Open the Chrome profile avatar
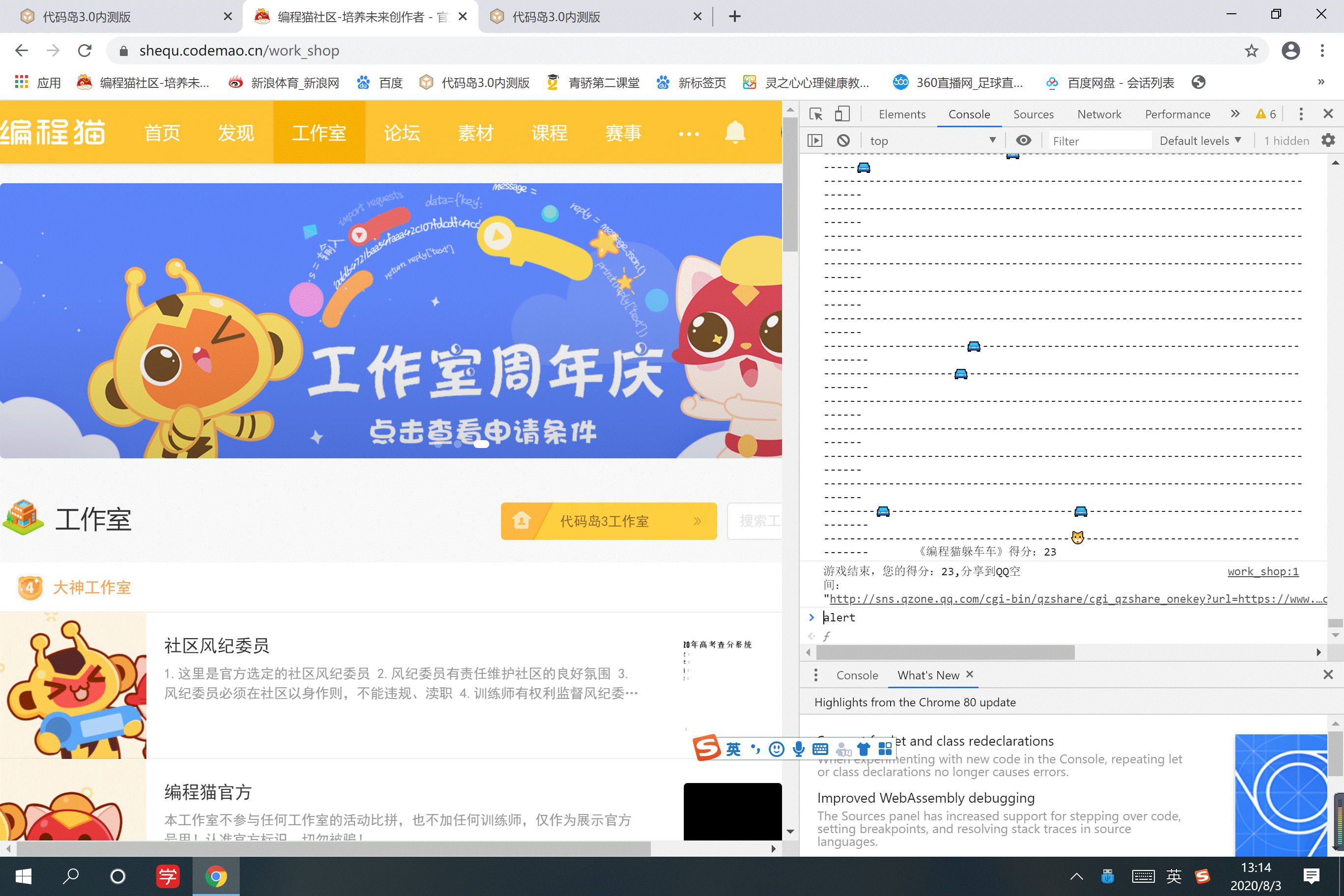 click(x=1290, y=50)
